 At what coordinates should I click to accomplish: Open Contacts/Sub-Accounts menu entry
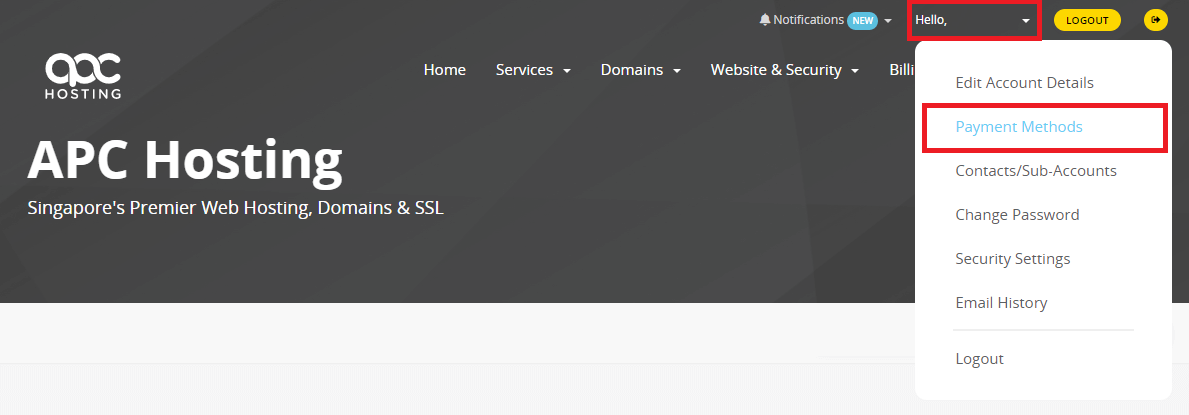pyautogui.click(x=1036, y=171)
